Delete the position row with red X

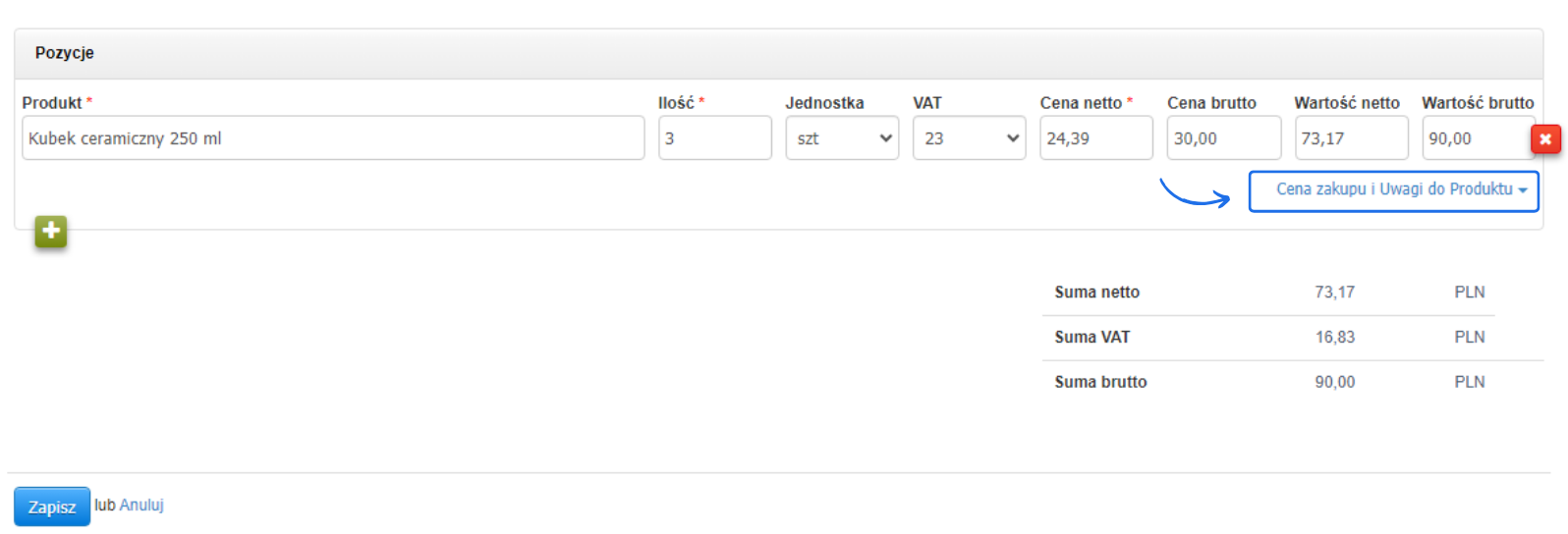1545,139
